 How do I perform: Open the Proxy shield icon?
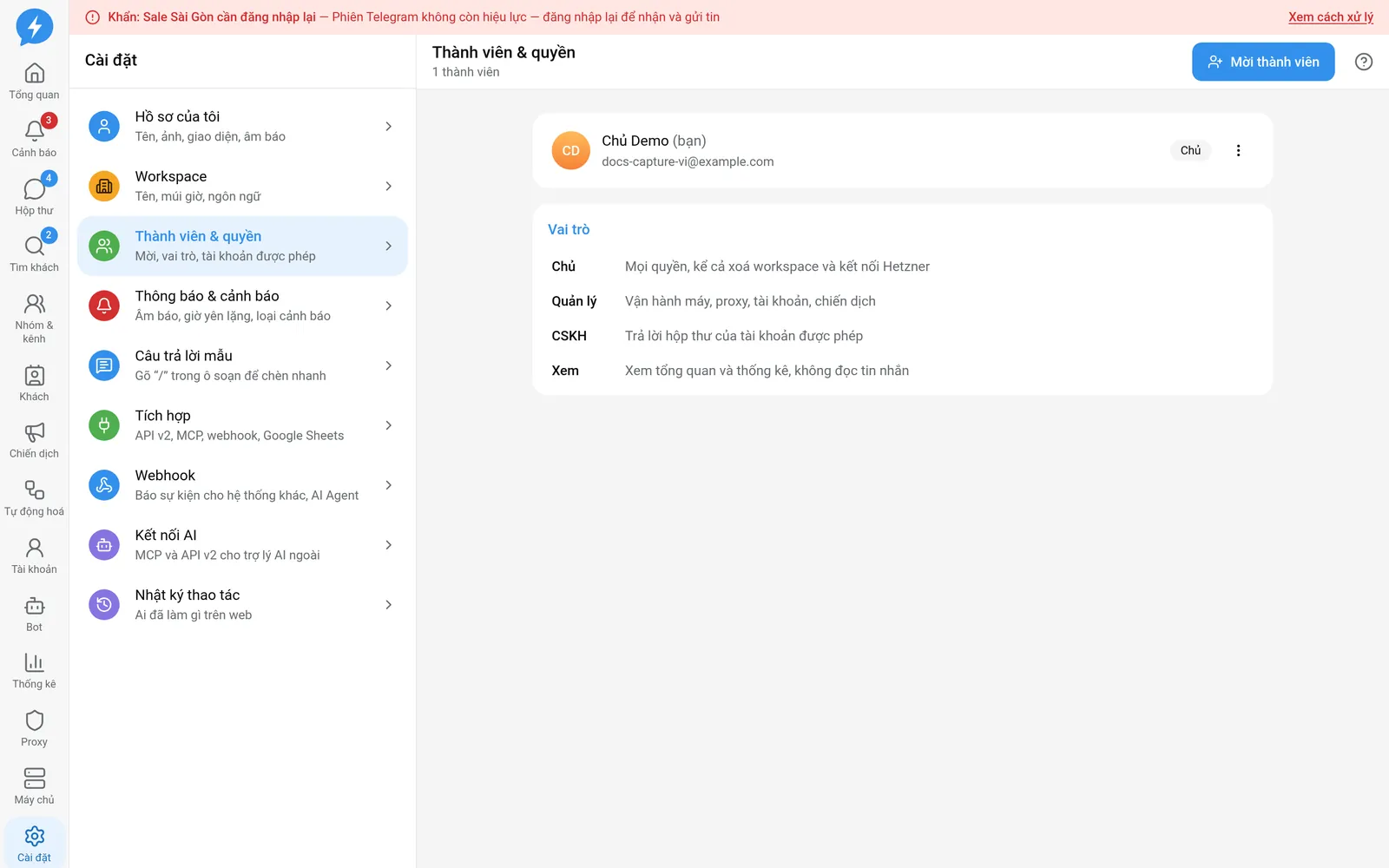pos(35,720)
